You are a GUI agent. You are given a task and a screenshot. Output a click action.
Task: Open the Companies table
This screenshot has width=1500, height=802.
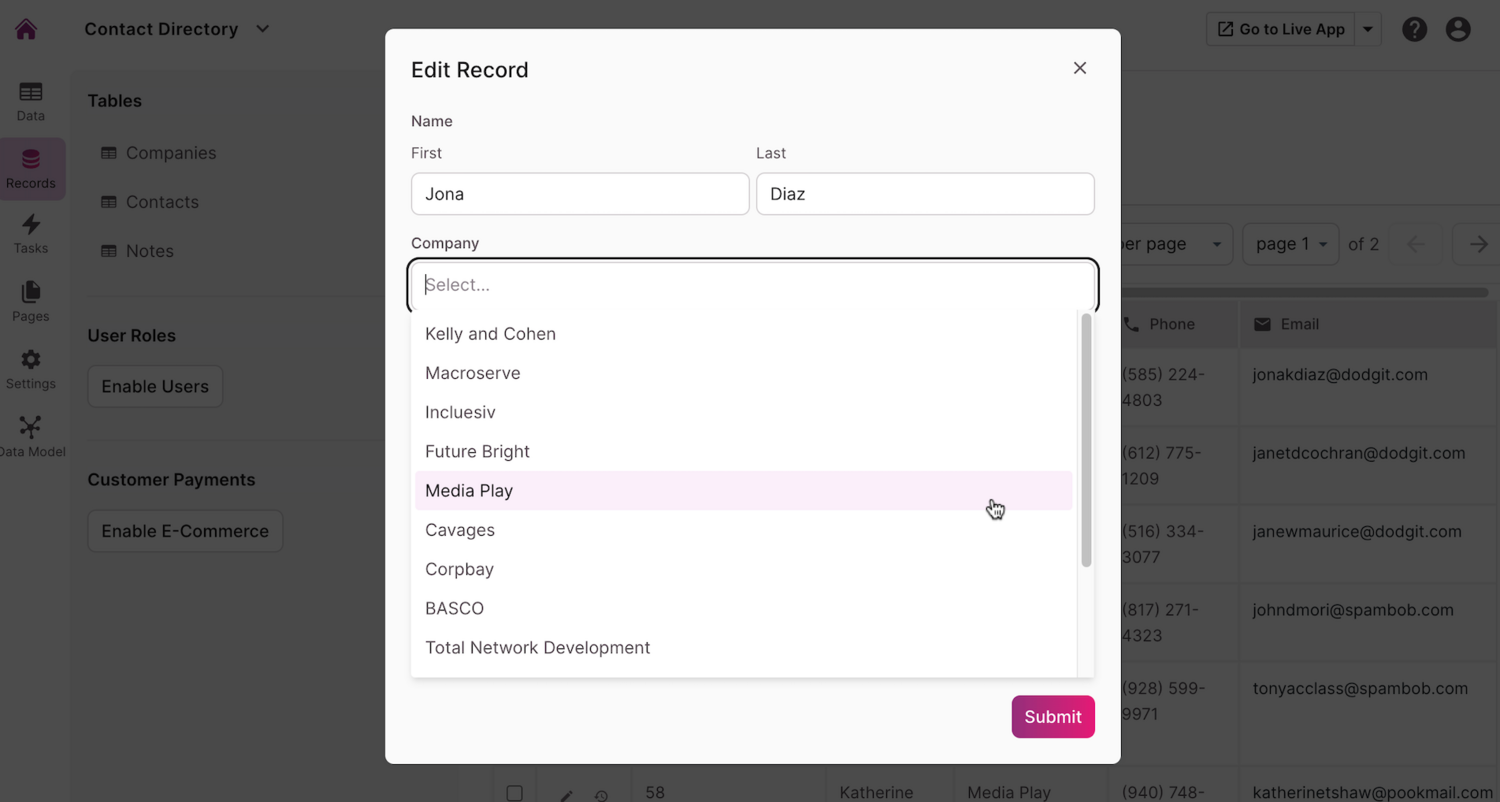pos(170,153)
